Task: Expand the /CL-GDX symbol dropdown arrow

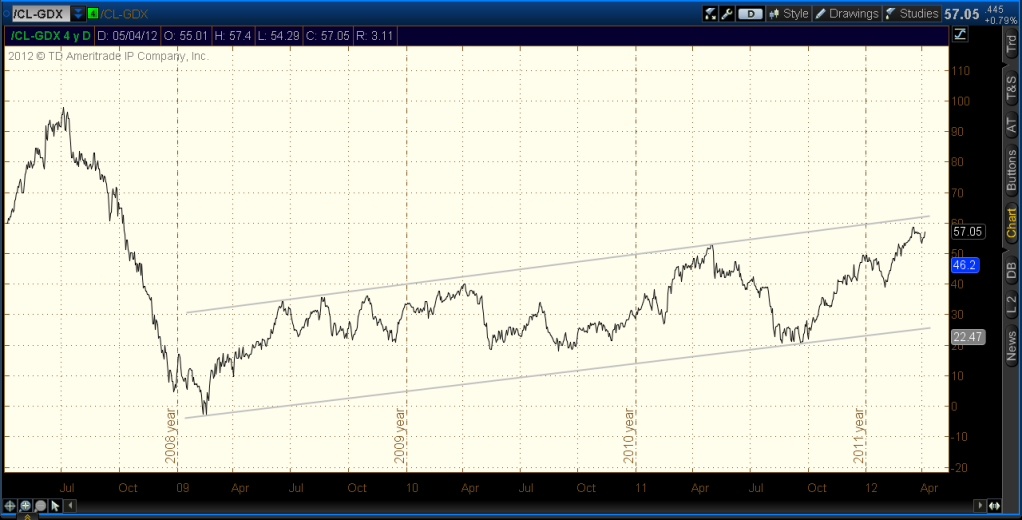Action: 78,14
